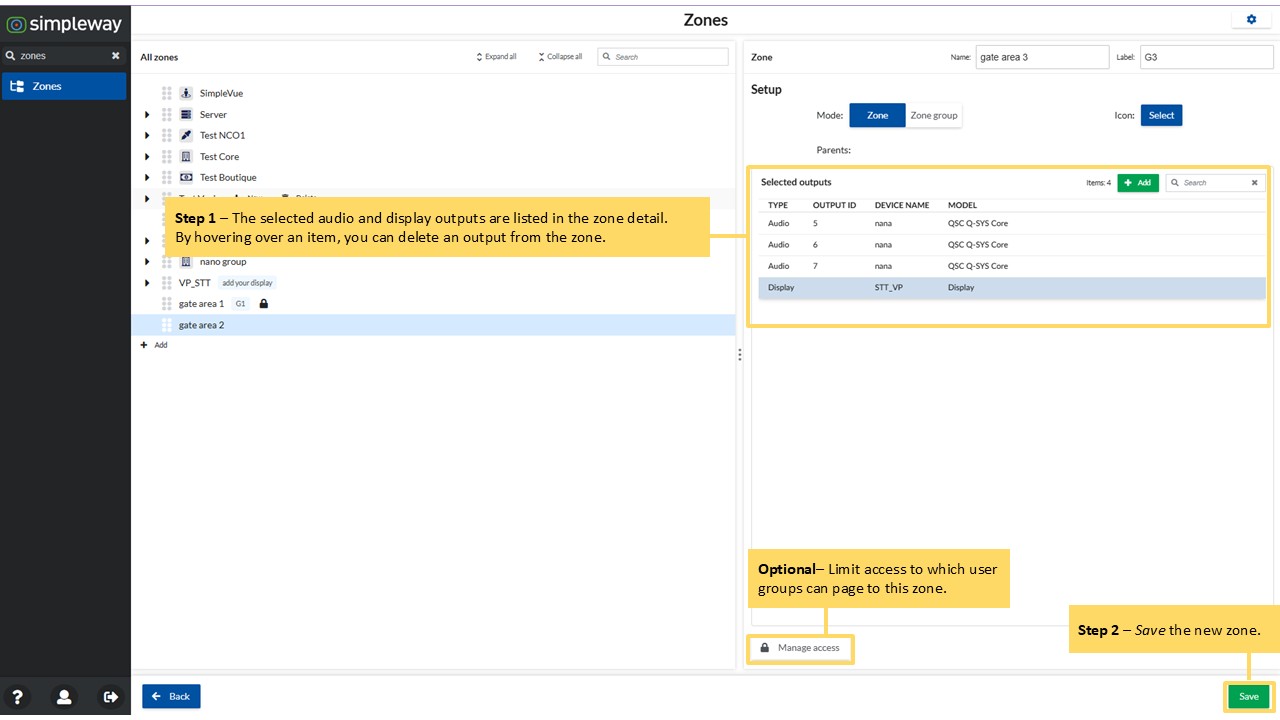Viewport: 1280px width, 720px height.
Task: Click Expand all in zones header
Action: (496, 57)
